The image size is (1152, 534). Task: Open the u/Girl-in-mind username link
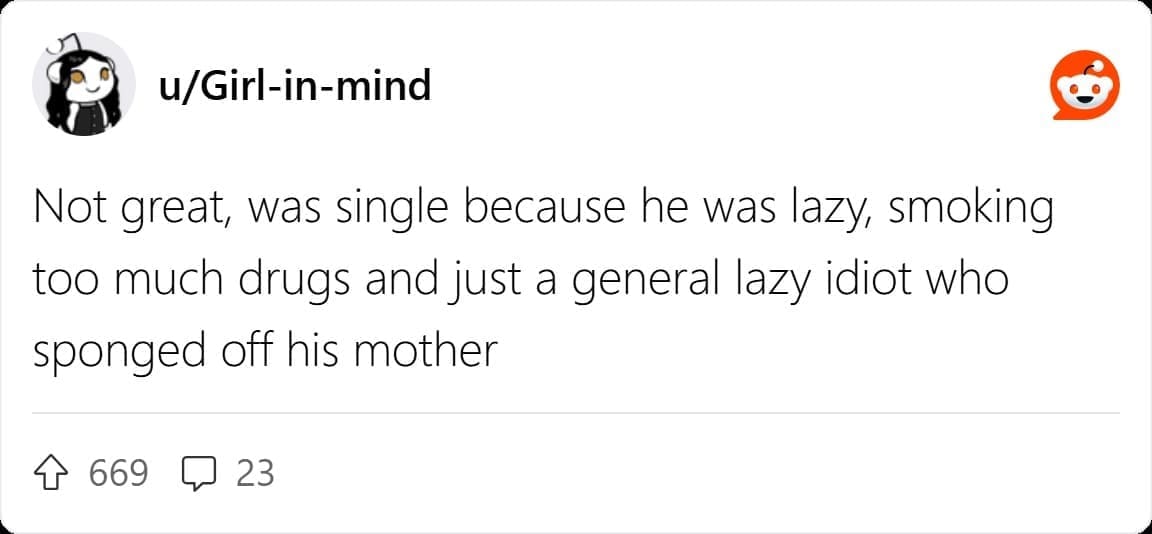click(x=295, y=86)
